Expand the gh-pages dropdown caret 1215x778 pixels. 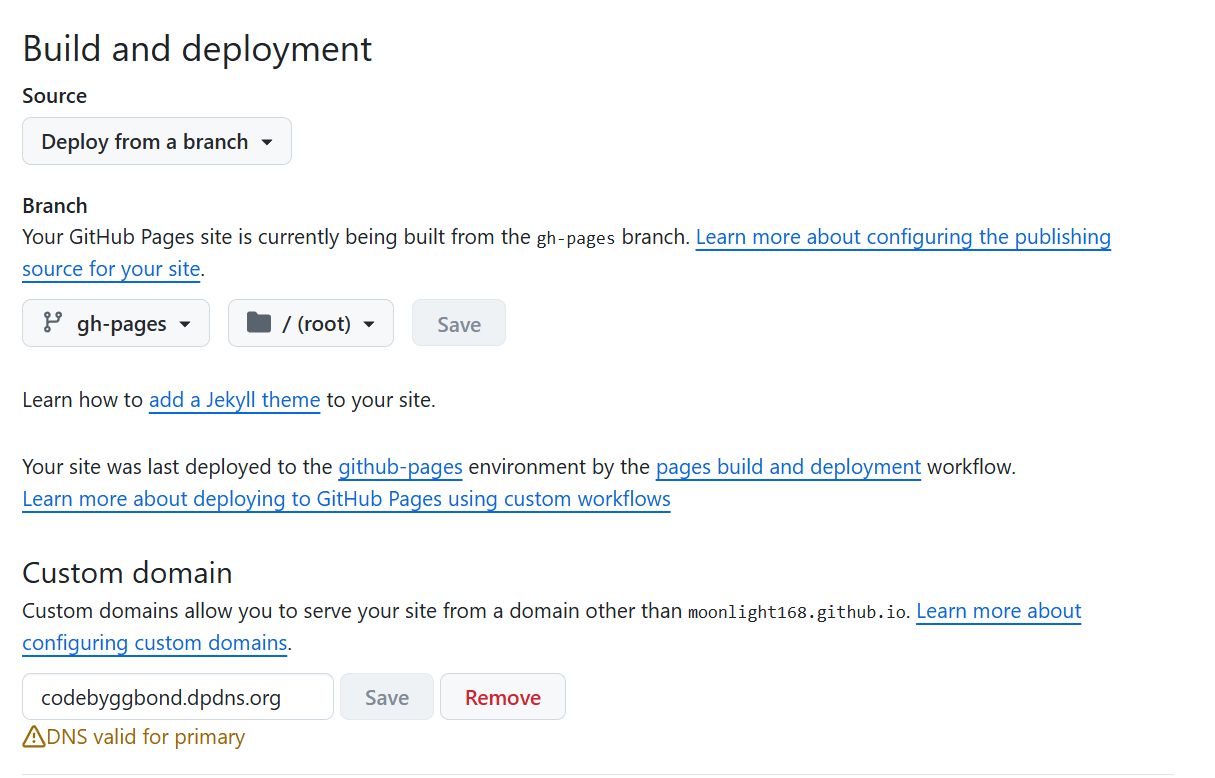[185, 324]
